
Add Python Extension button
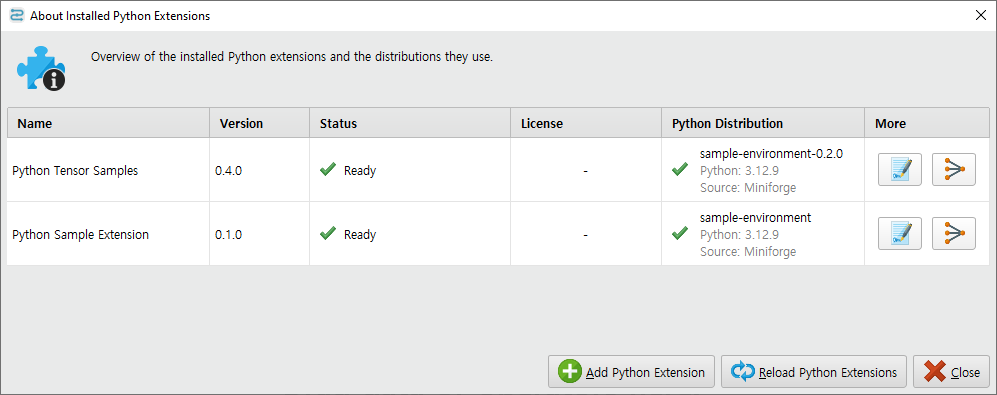tap(631, 371)
